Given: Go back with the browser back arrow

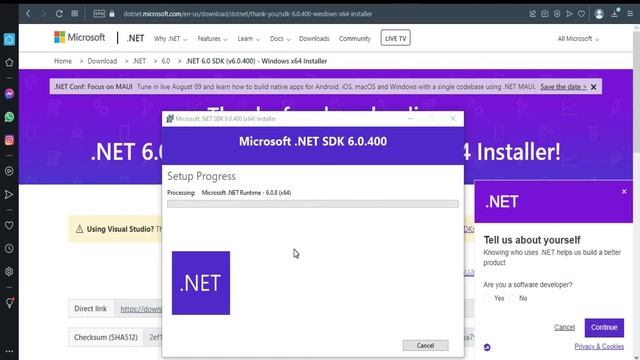Looking at the screenshot, I should [28, 14].
